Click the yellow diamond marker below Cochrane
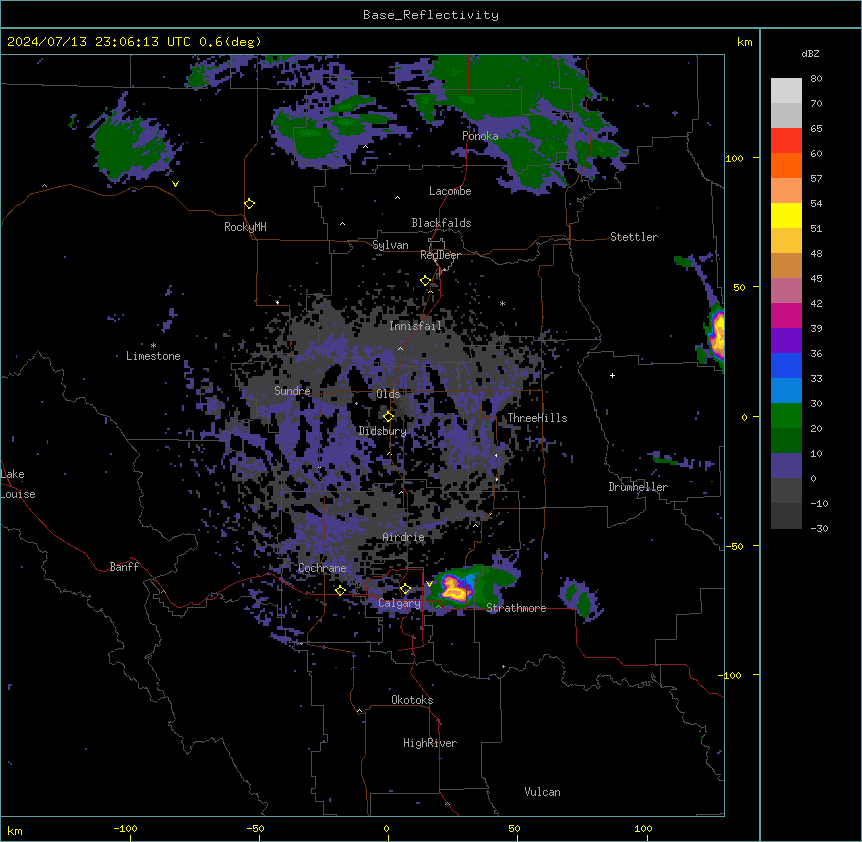Viewport: 862px width, 842px height. click(x=340, y=590)
